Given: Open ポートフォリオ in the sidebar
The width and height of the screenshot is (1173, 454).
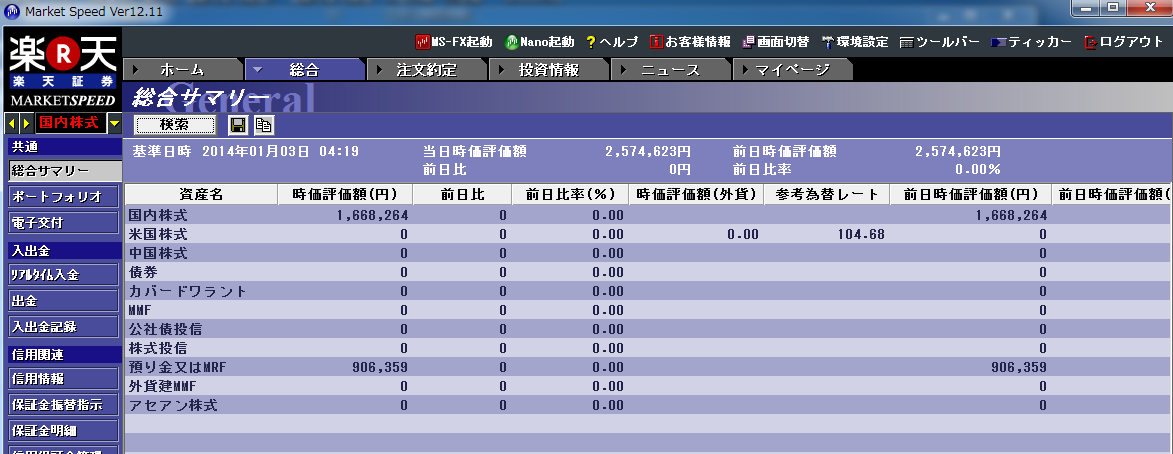Looking at the screenshot, I should pyautogui.click(x=63, y=197).
